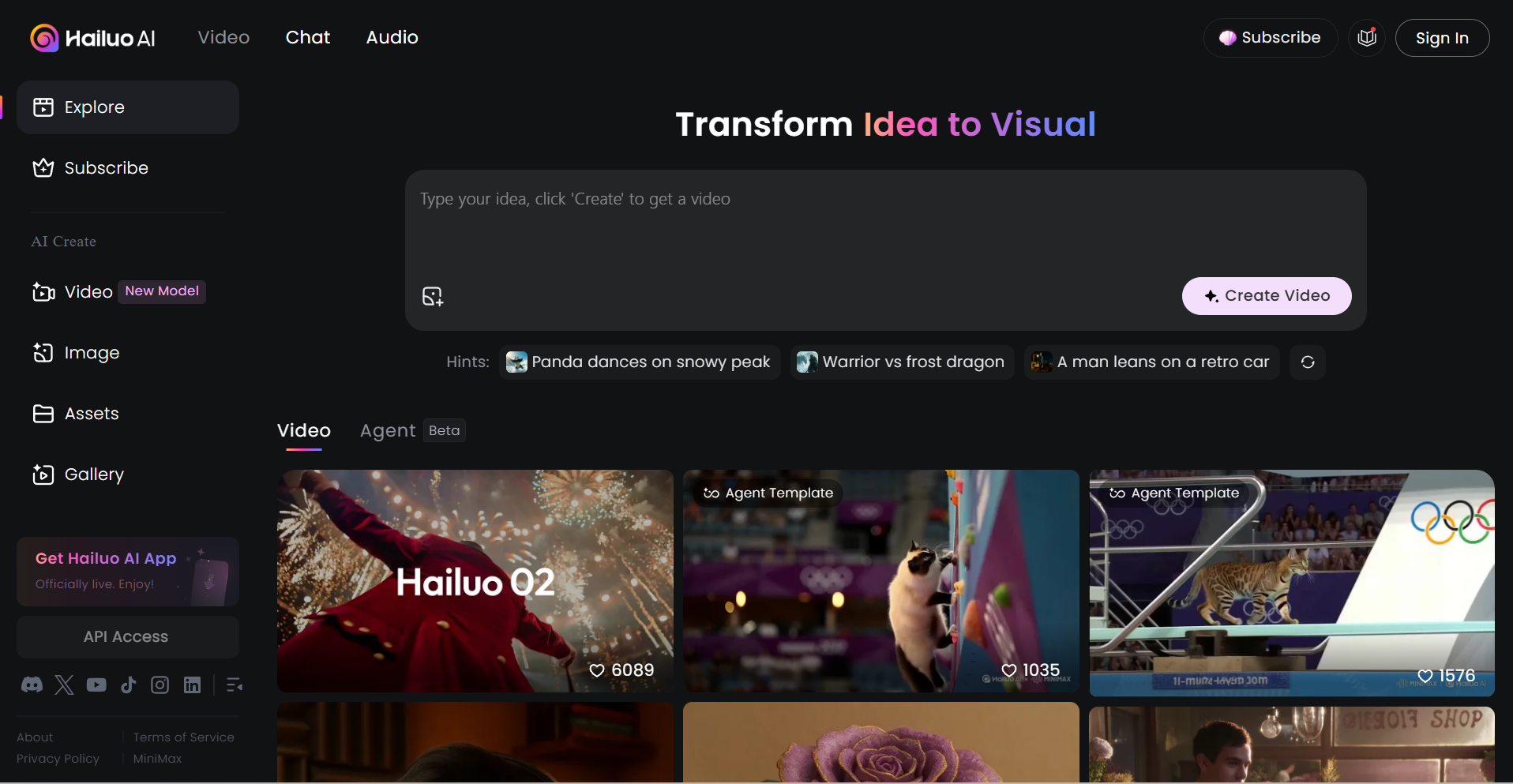The image size is (1513, 784).
Task: Open AI Create Video in the sidebar
Action: pyautogui.click(x=128, y=292)
